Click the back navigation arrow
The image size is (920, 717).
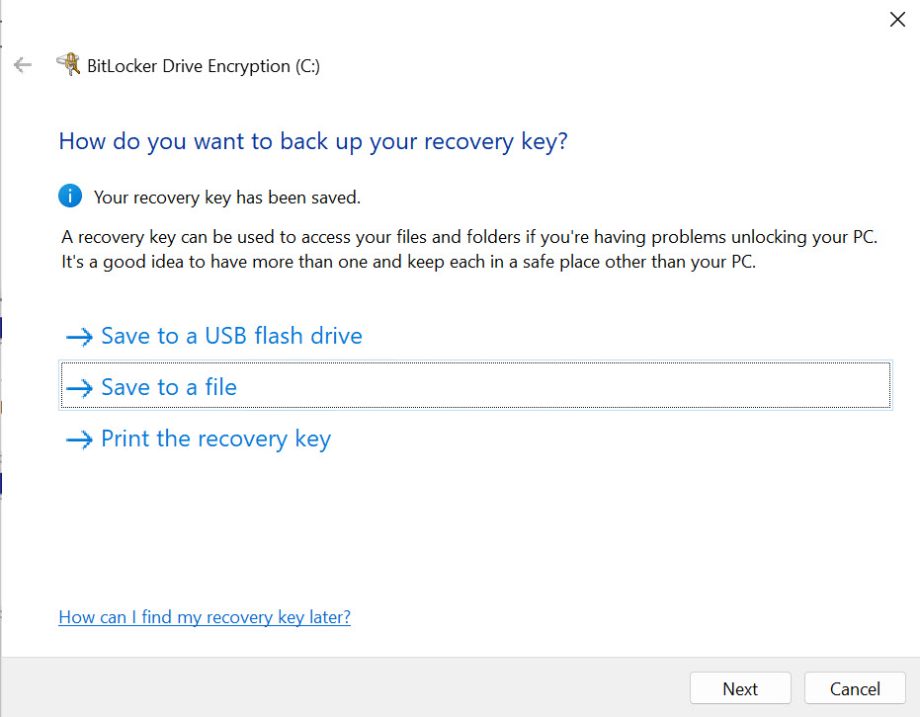(x=22, y=65)
